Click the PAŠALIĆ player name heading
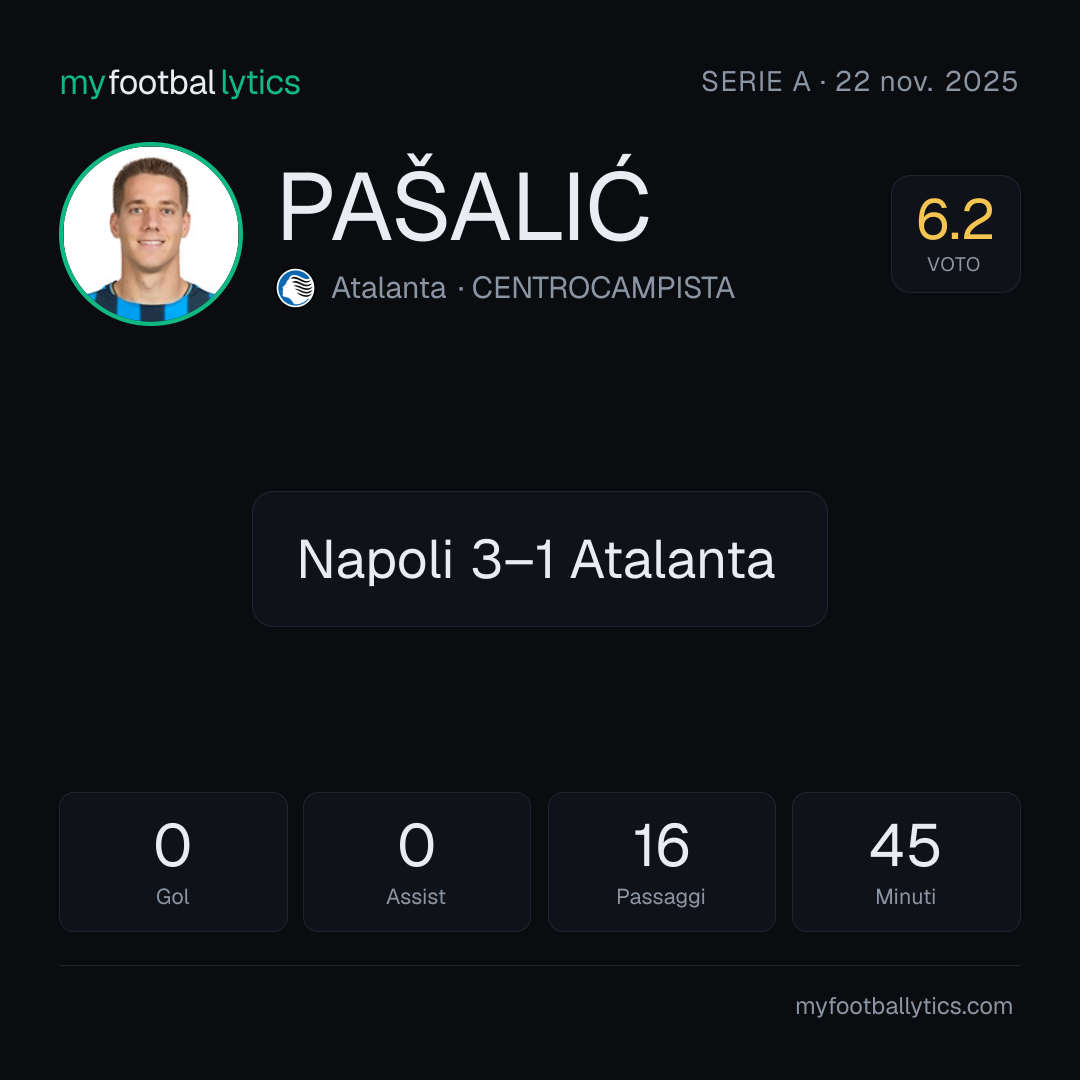Image resolution: width=1080 pixels, height=1080 pixels. click(x=464, y=199)
